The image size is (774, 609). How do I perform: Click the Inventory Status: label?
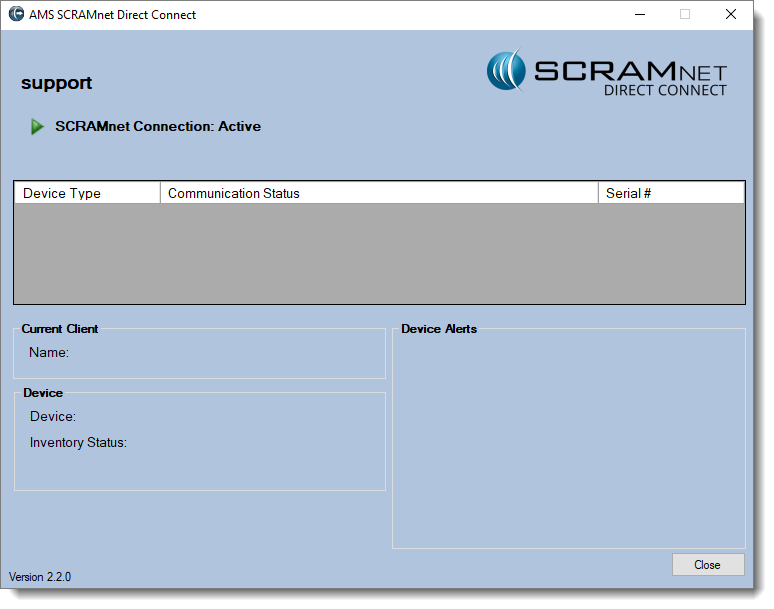pyautogui.click(x=78, y=443)
